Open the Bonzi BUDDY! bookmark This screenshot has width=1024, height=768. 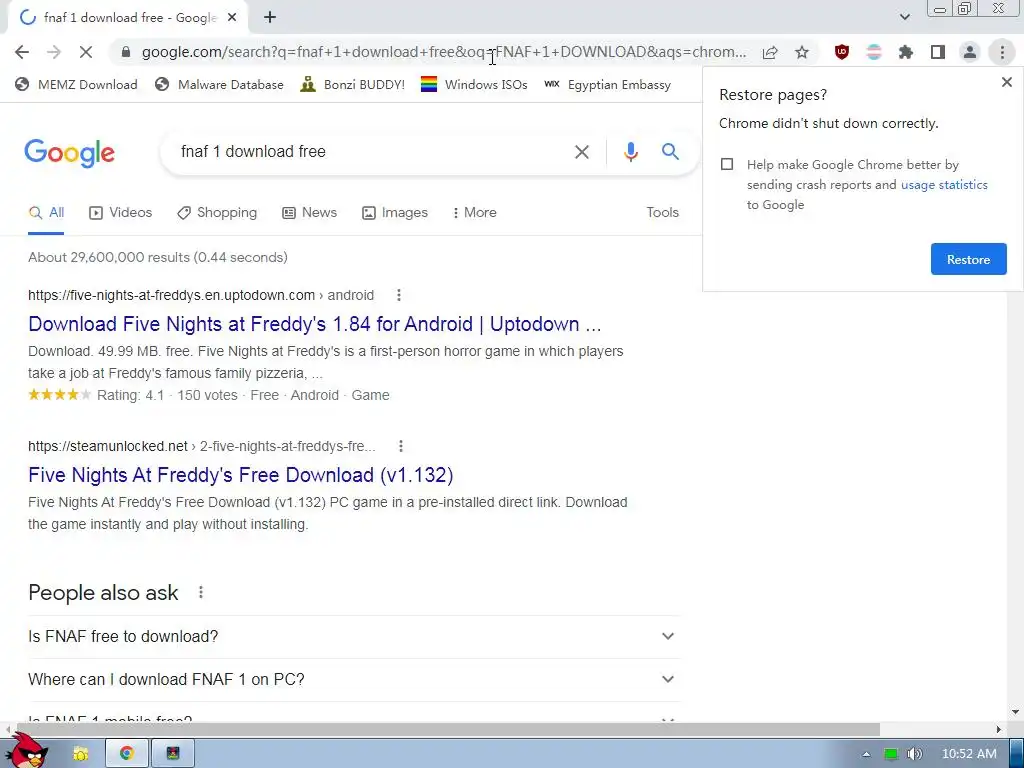tap(353, 84)
